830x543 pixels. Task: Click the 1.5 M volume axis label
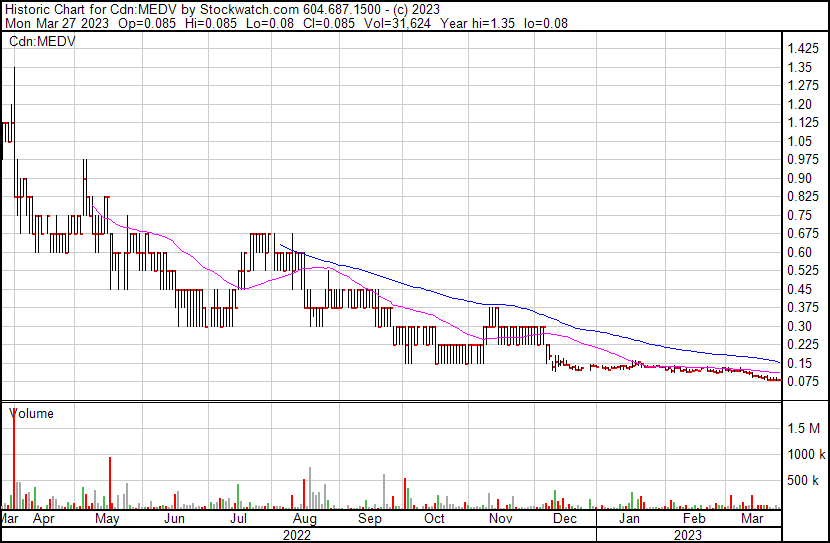pyautogui.click(x=803, y=428)
